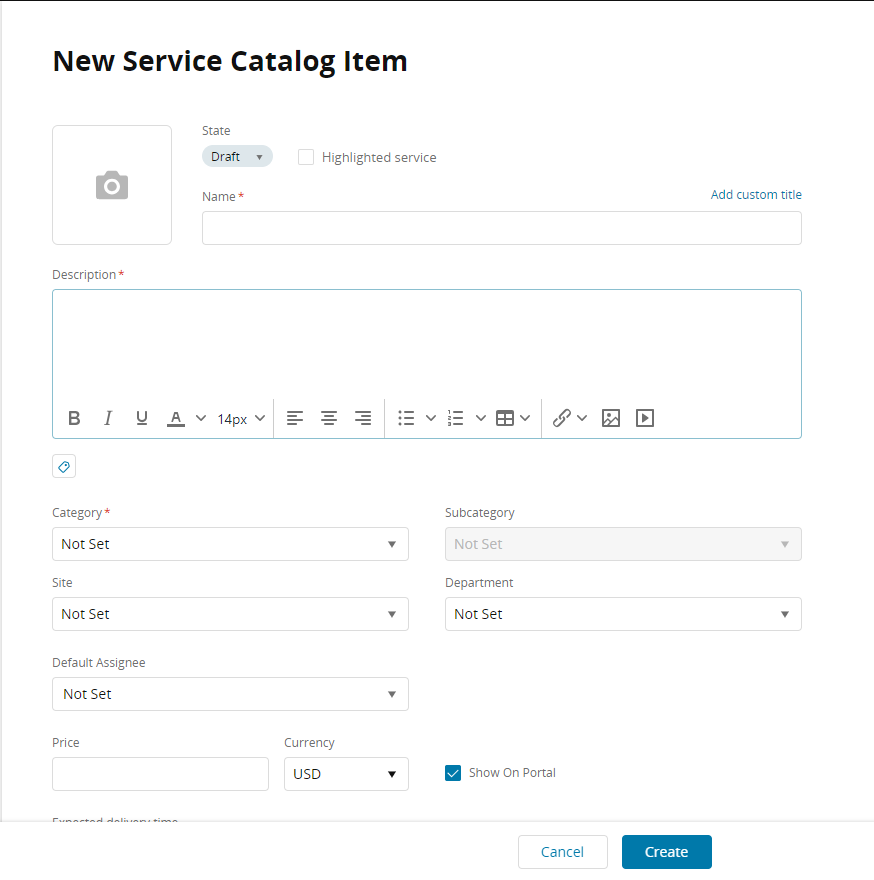The height and width of the screenshot is (880, 874).
Task: Insert an image into description
Action: (611, 418)
